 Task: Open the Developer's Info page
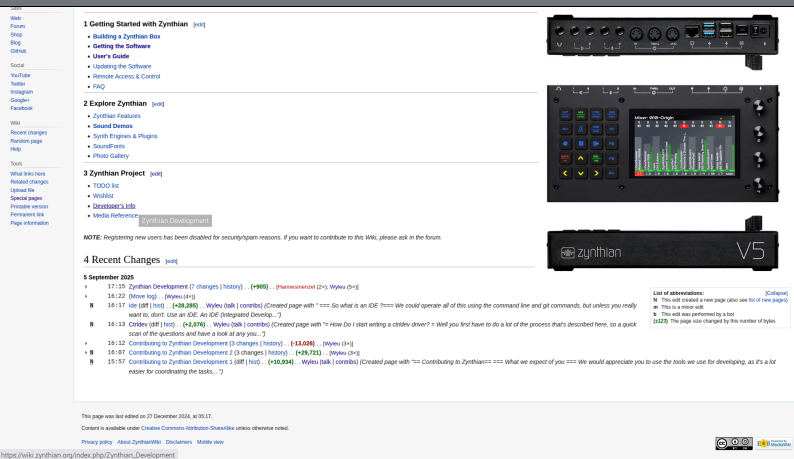(113, 206)
